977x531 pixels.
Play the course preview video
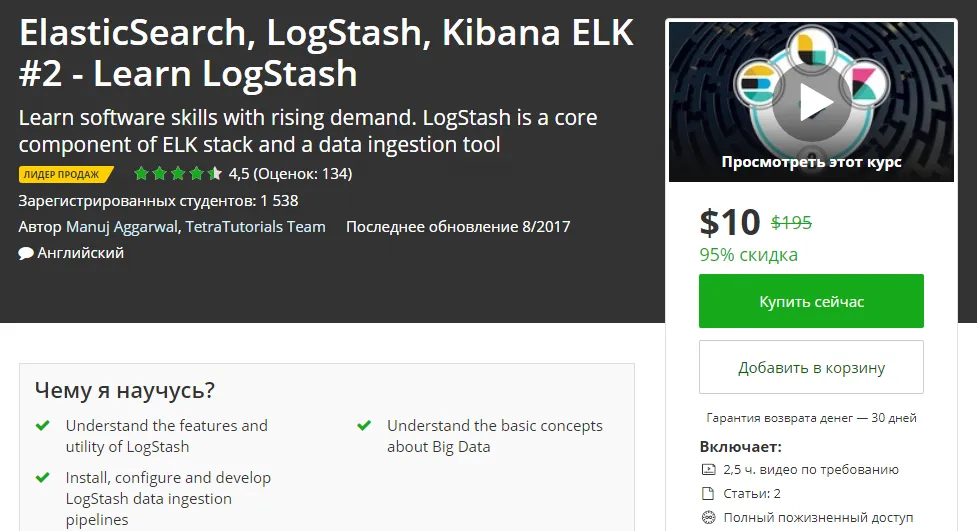click(815, 101)
